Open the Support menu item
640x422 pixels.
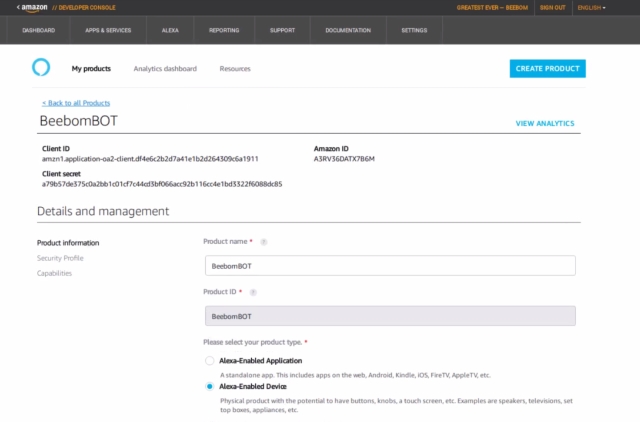click(282, 30)
